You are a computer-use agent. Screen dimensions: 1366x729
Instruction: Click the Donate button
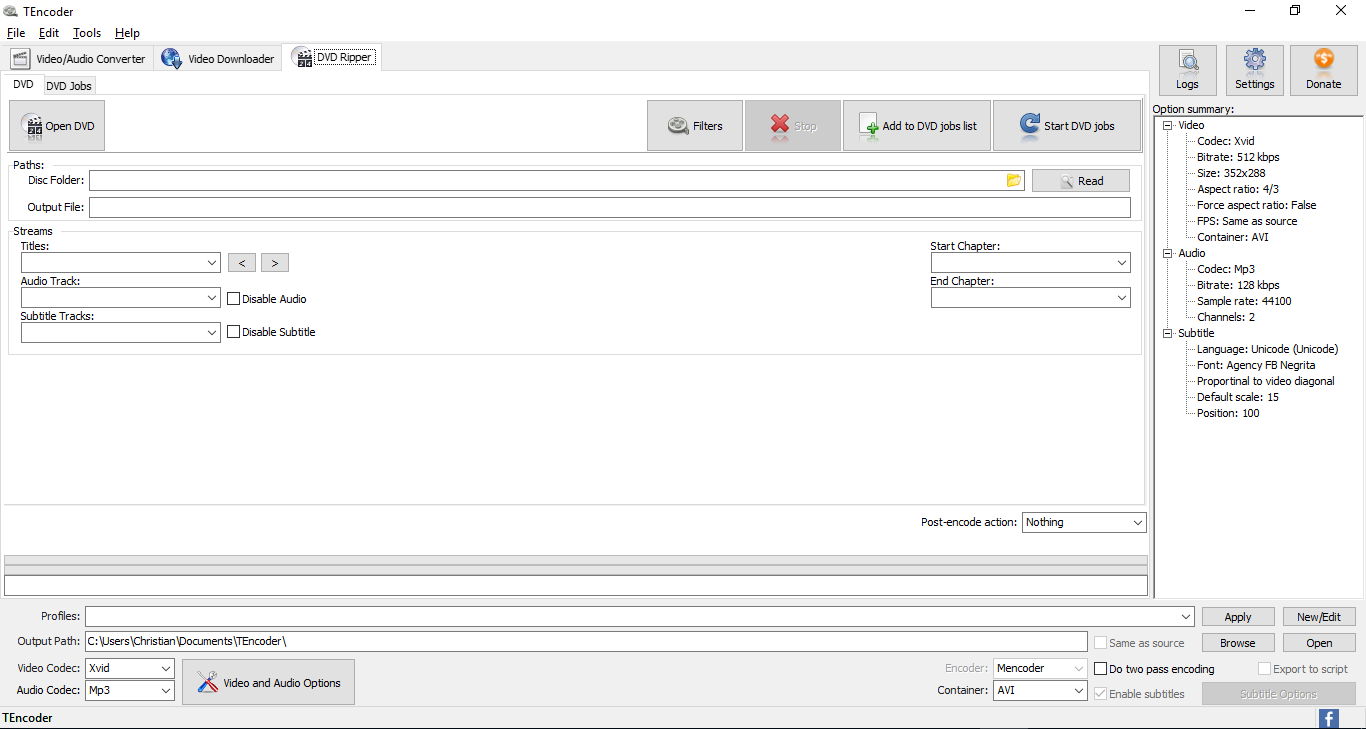point(1324,71)
